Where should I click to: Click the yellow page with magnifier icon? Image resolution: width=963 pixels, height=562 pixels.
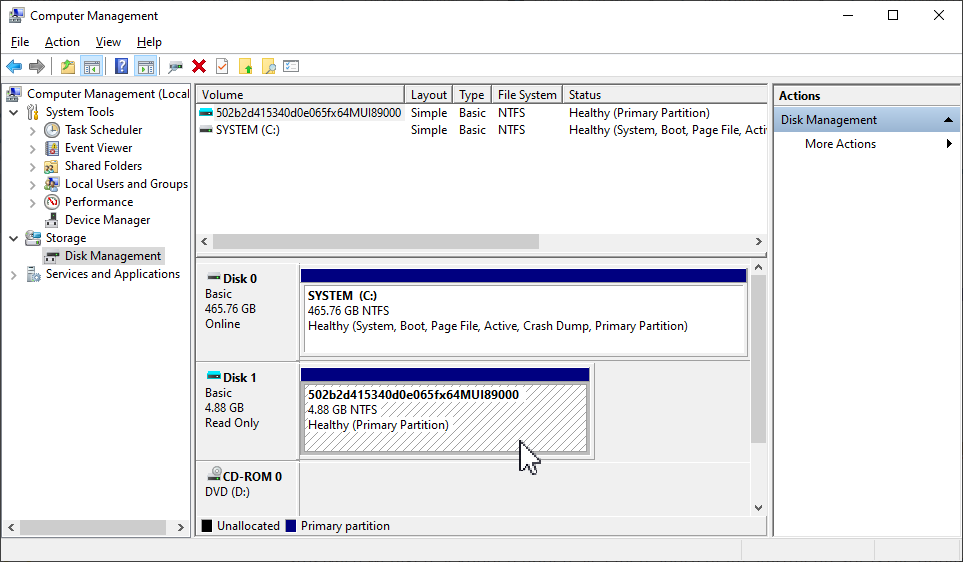click(x=268, y=66)
